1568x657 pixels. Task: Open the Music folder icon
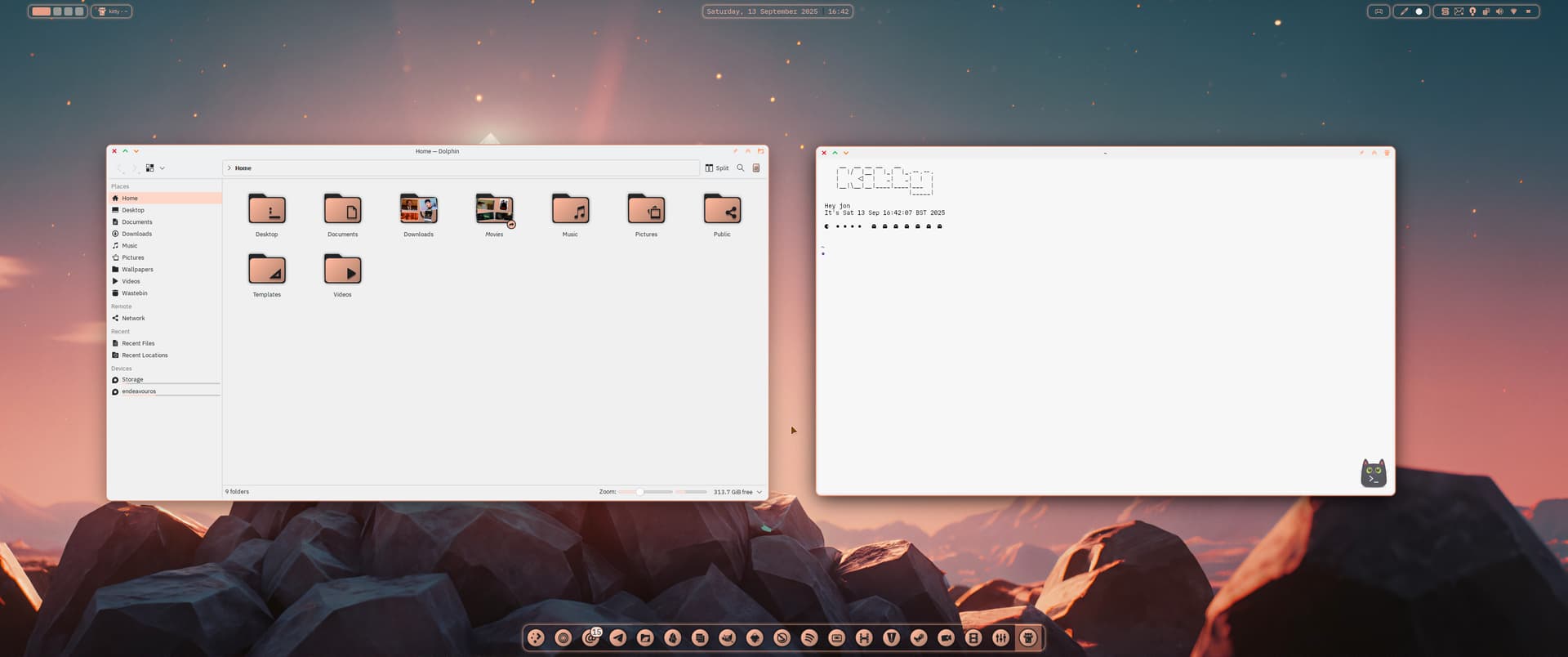pyautogui.click(x=570, y=211)
